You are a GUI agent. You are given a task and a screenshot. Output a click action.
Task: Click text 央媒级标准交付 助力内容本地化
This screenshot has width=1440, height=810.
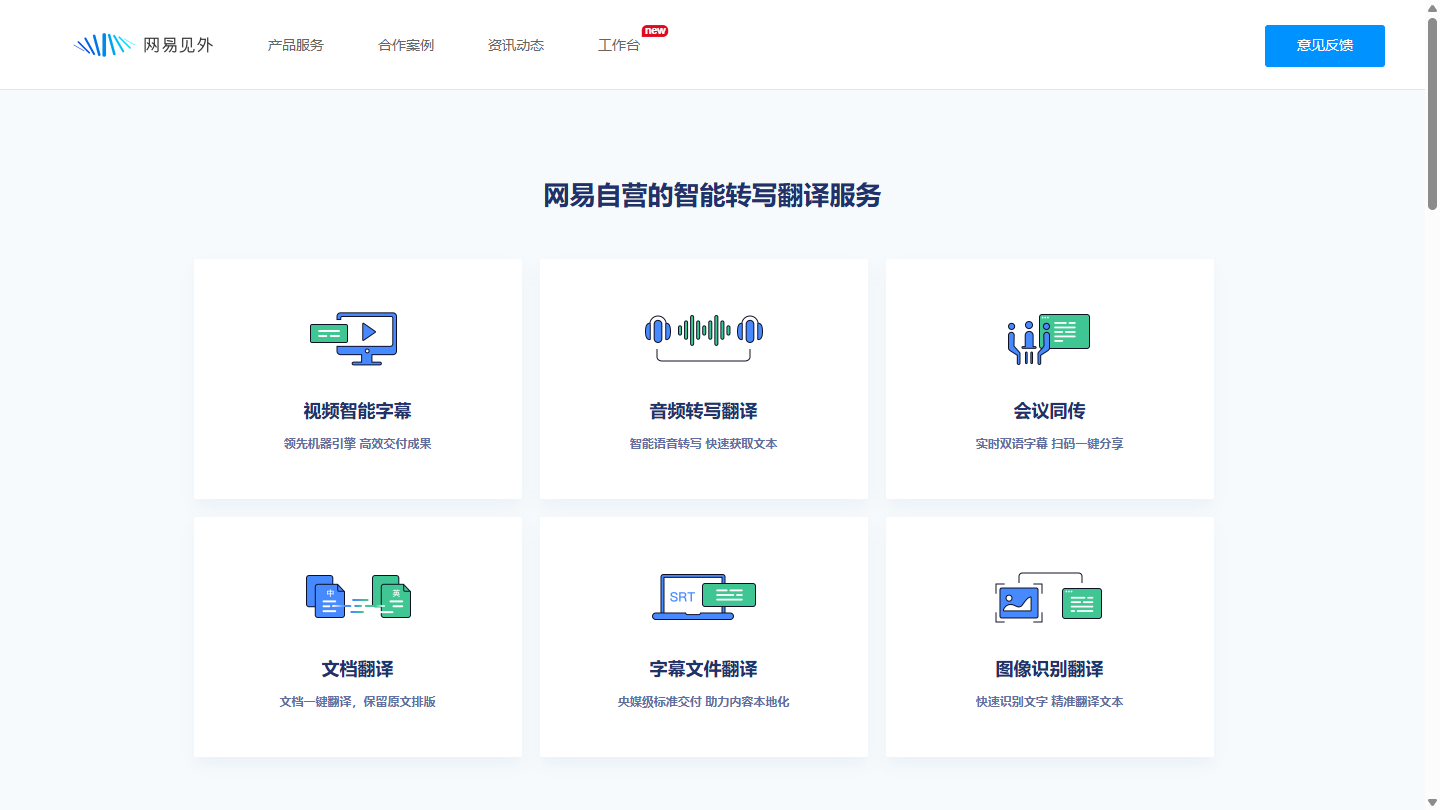(704, 702)
